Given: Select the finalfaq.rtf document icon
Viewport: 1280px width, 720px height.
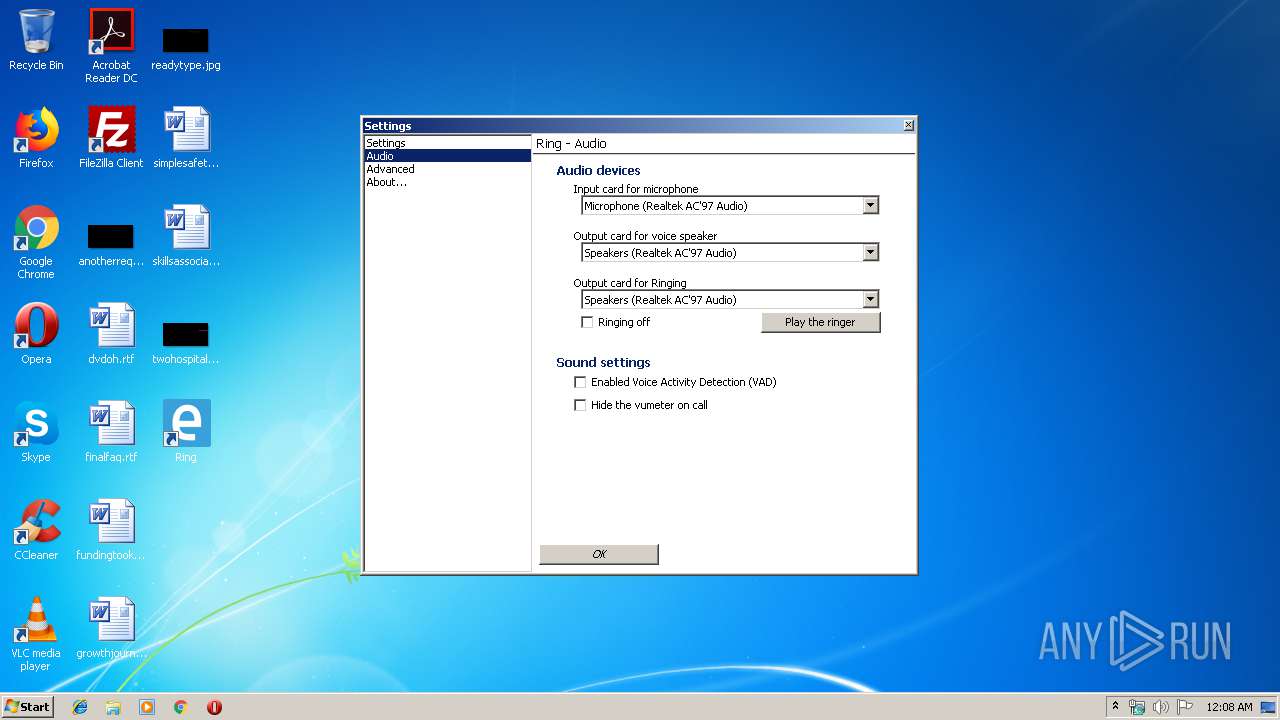Looking at the screenshot, I should [x=111, y=432].
